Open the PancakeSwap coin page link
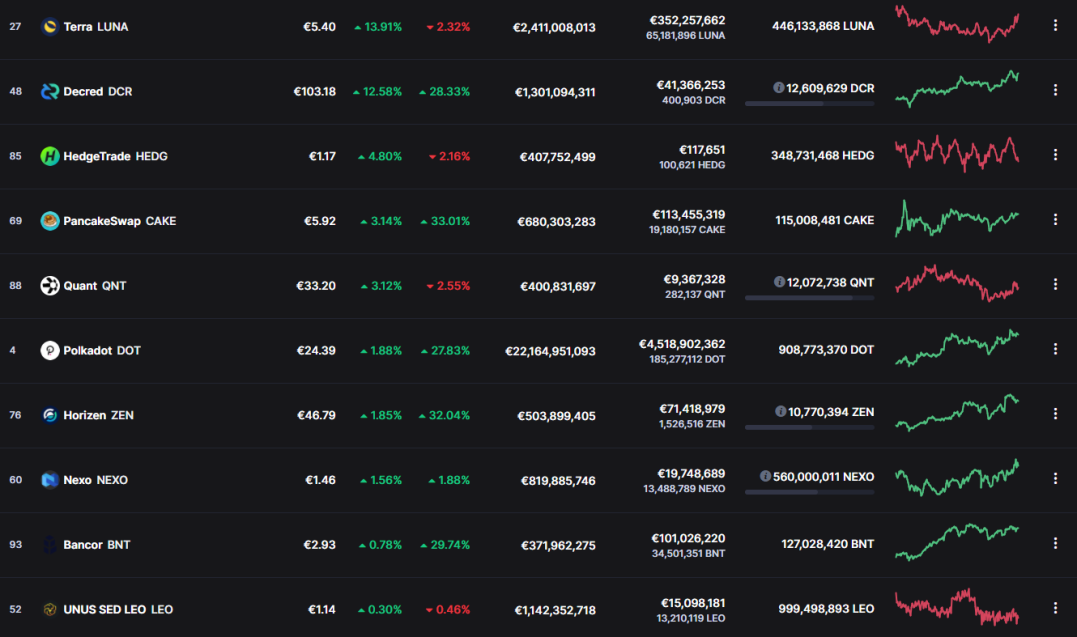1077x637 pixels. point(120,221)
